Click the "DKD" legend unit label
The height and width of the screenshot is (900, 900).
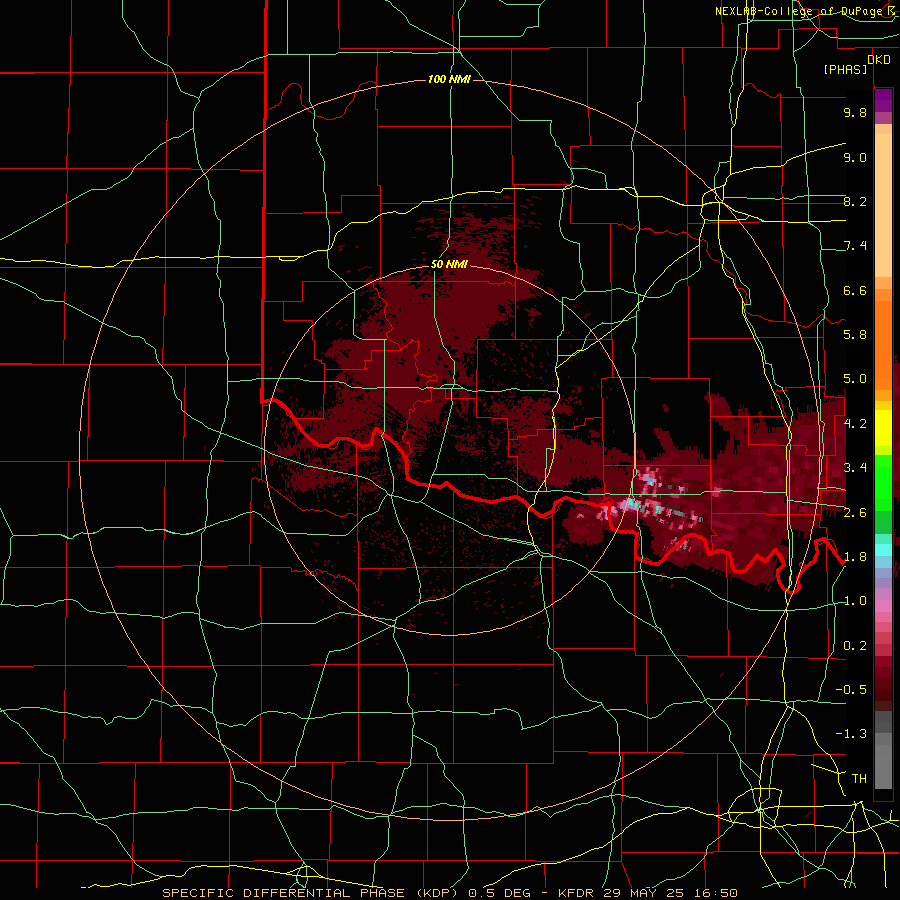pos(879,60)
